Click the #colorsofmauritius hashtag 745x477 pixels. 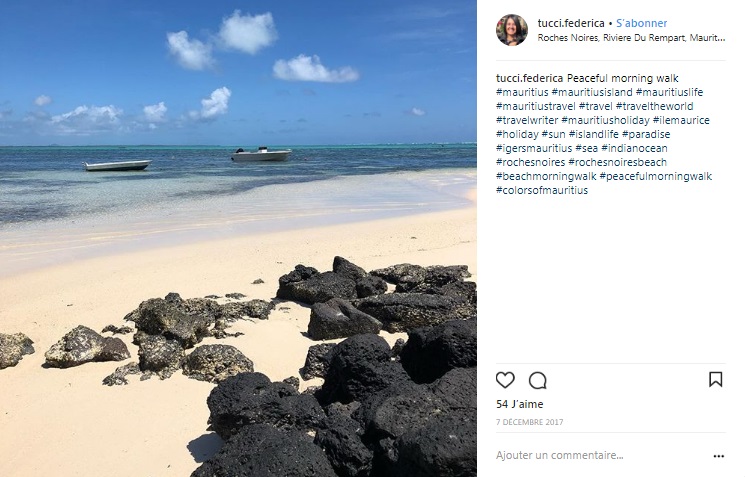pos(542,190)
